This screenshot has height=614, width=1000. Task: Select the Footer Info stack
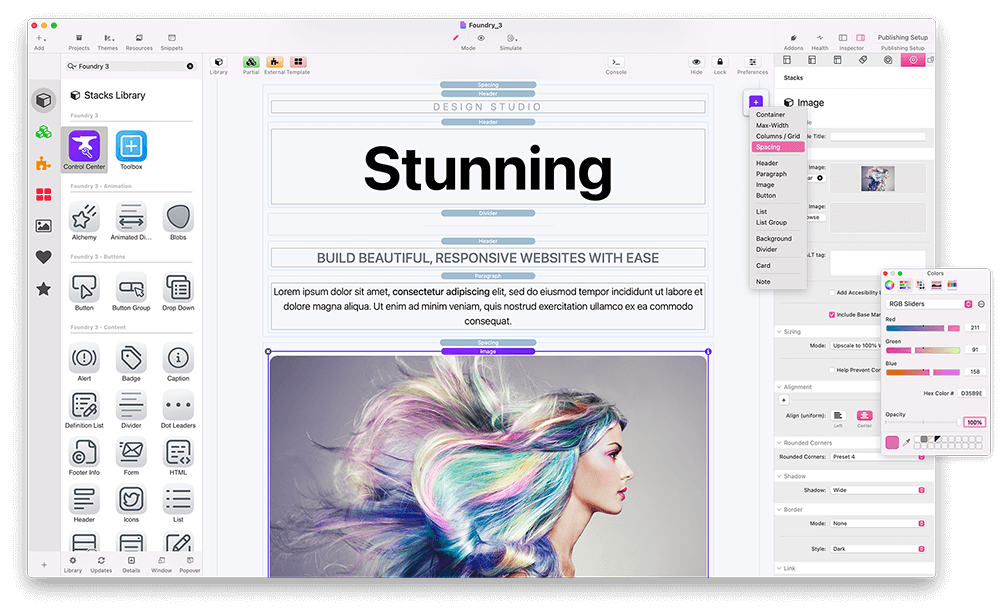coord(84,456)
